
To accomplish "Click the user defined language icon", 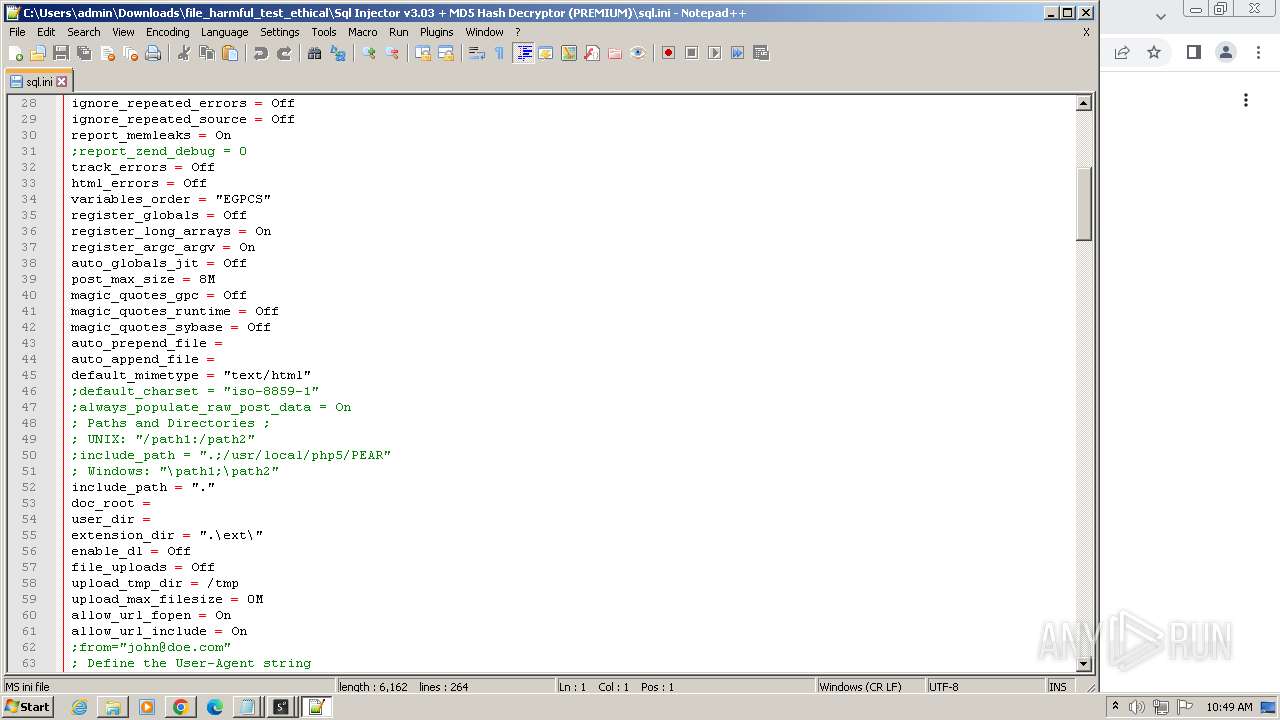I will pos(546,53).
